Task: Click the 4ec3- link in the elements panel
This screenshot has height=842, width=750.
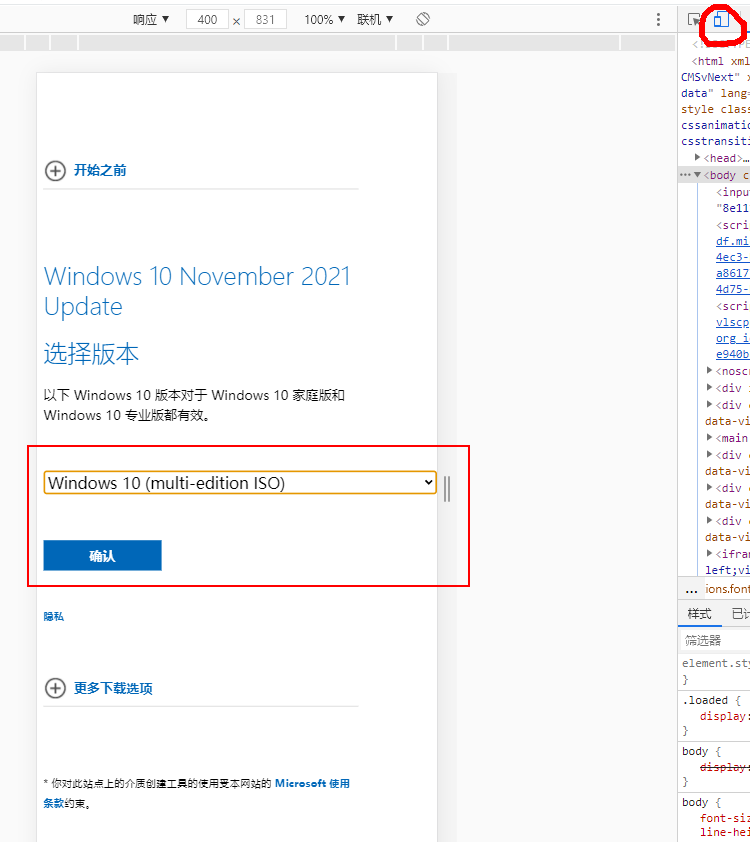Action: pyautogui.click(x=732, y=257)
